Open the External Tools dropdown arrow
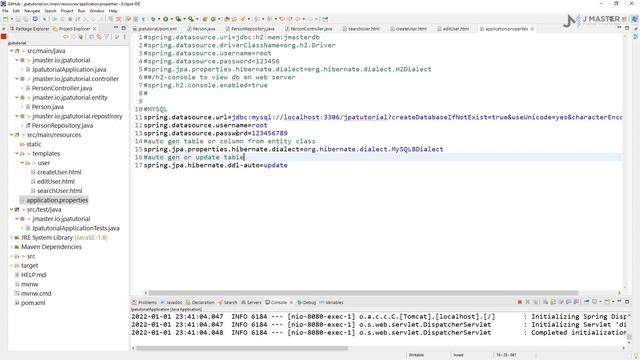This screenshot has height=360, width=640. pyautogui.click(x=197, y=19)
